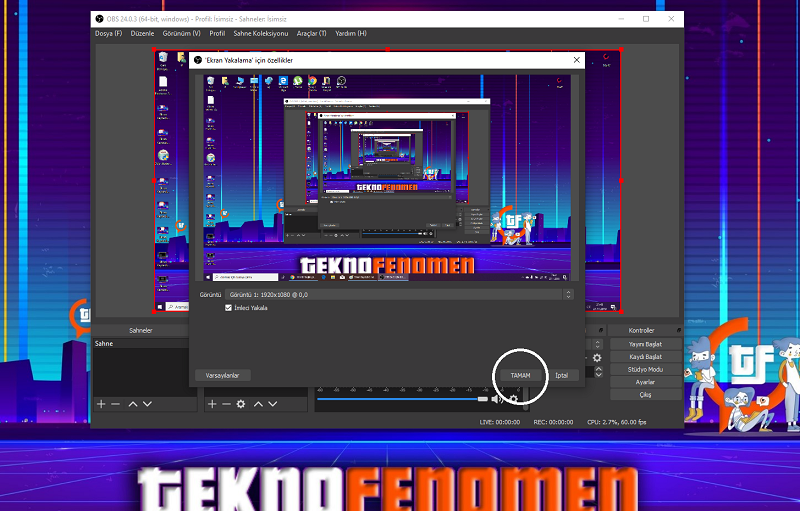This screenshot has height=511, width=800.
Task: Open the Düzenle menu
Action: click(x=142, y=33)
